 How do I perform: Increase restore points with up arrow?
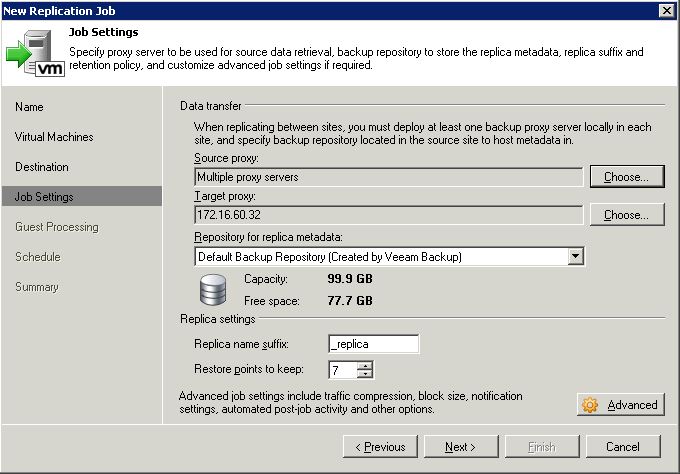366,365
